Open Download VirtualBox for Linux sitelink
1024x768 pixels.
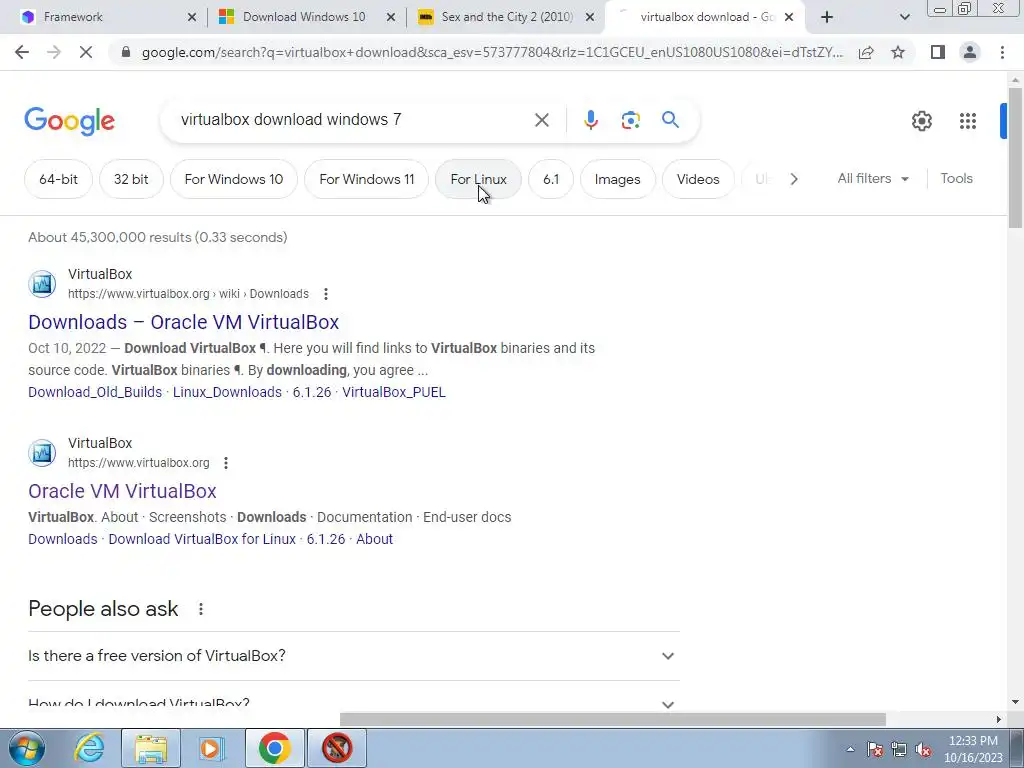tap(202, 539)
